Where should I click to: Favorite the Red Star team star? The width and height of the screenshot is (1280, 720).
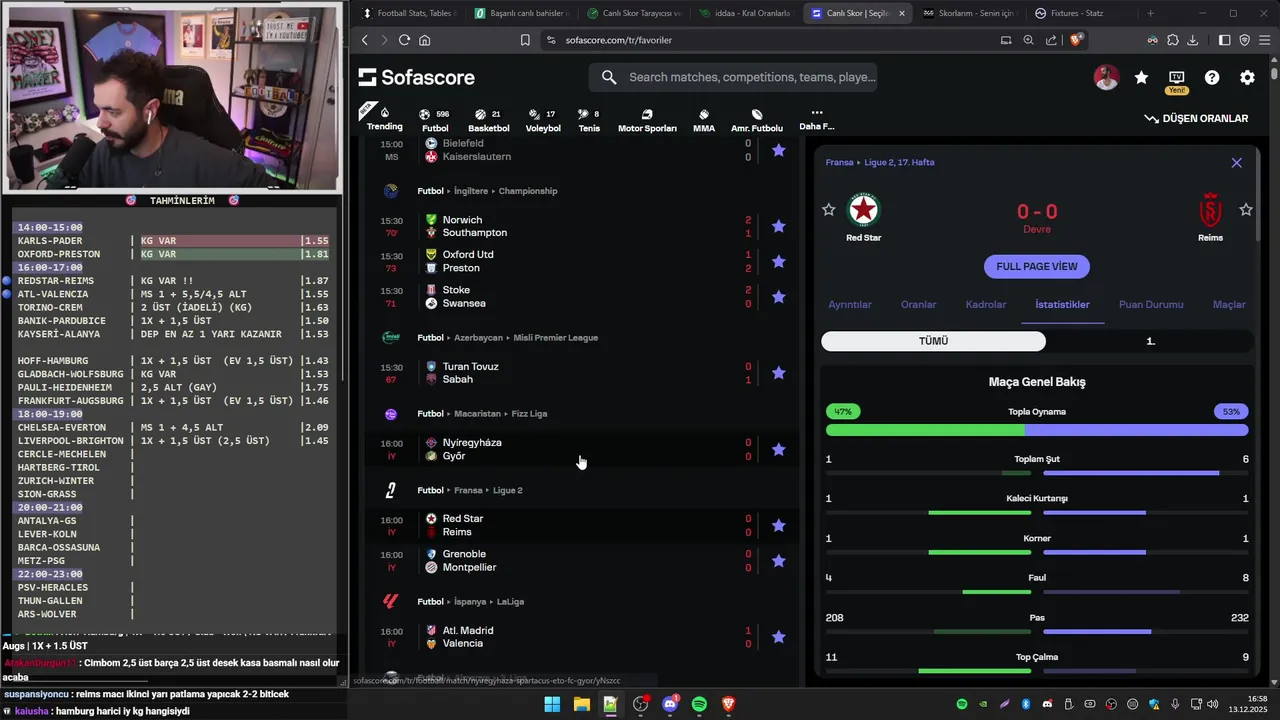click(828, 209)
